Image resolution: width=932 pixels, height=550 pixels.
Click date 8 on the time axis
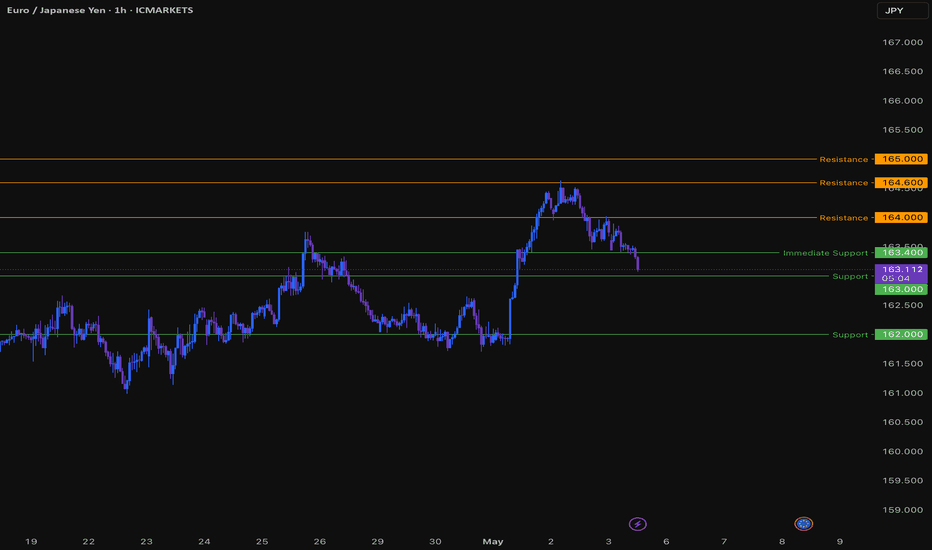[x=782, y=542]
